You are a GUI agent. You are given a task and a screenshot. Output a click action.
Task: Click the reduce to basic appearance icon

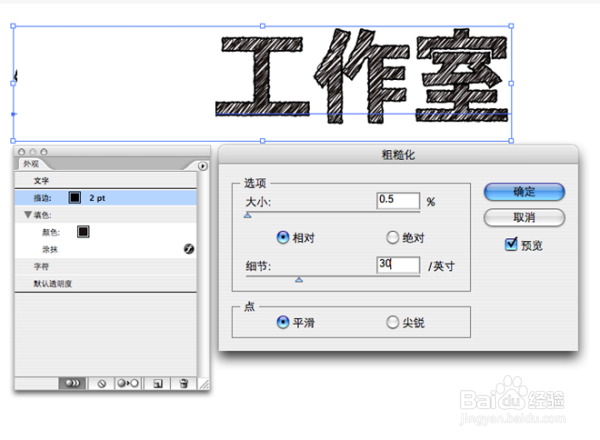pyautogui.click(x=128, y=383)
